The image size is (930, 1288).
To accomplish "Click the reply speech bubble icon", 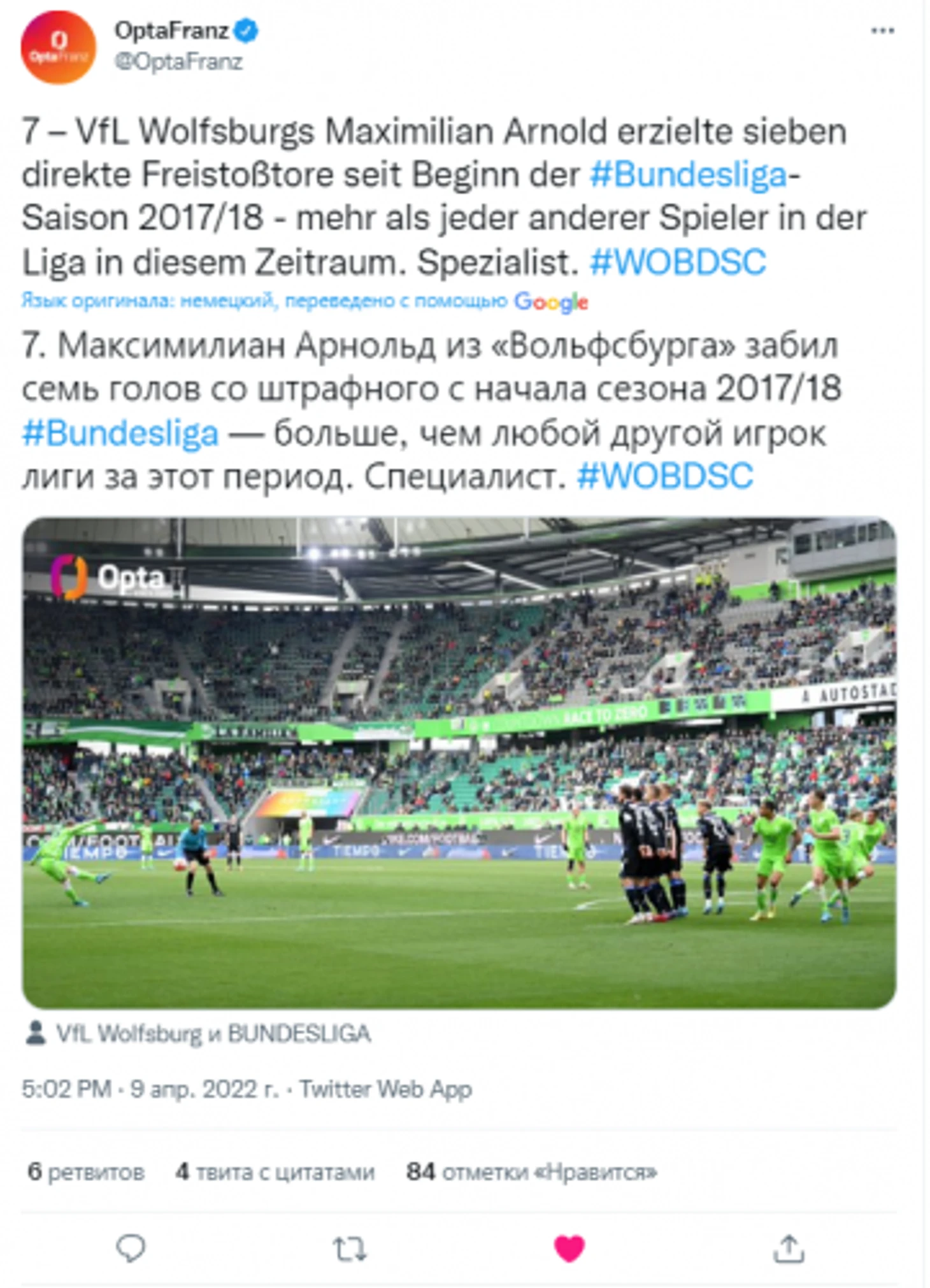I will [131, 1248].
